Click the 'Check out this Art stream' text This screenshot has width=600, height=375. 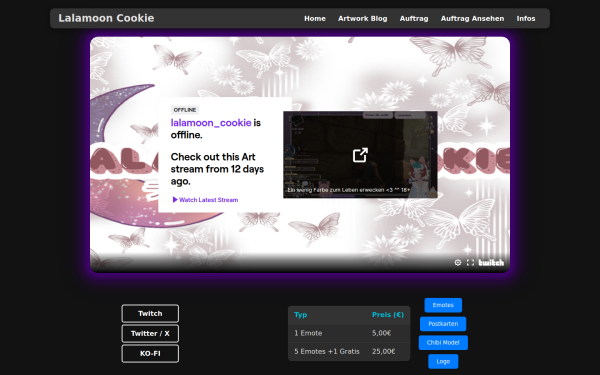click(217, 169)
